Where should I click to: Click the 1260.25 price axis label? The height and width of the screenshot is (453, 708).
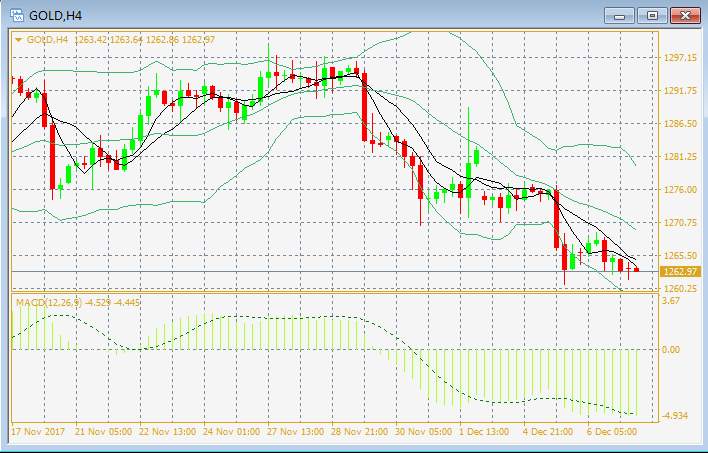click(680, 288)
